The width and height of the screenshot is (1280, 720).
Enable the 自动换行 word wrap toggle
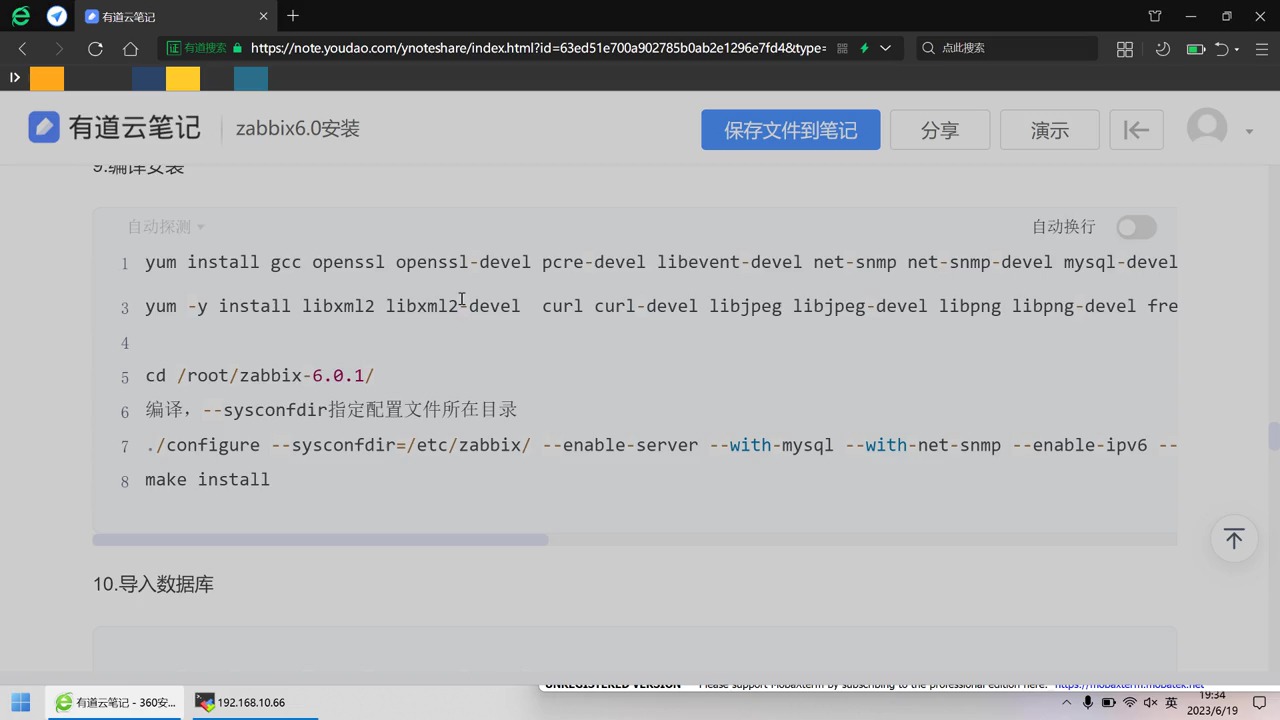(x=1136, y=227)
